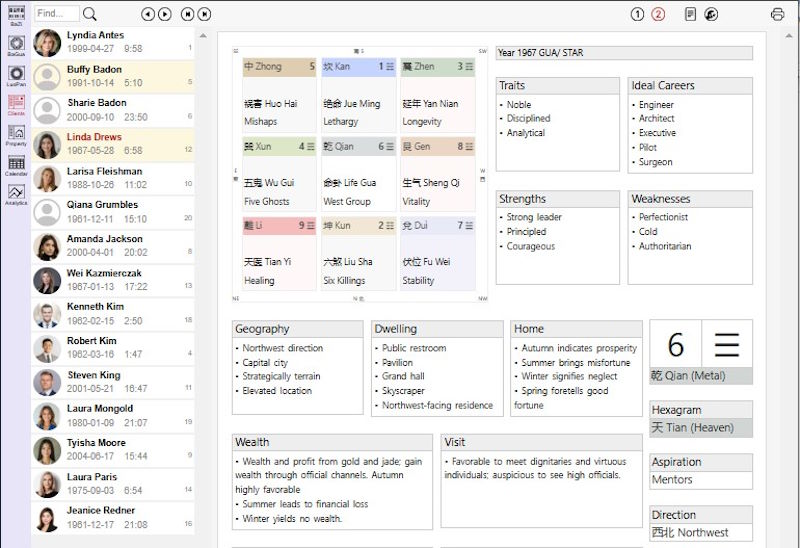The image size is (800, 548).
Task: Click the Traits panel header
Action: (558, 86)
